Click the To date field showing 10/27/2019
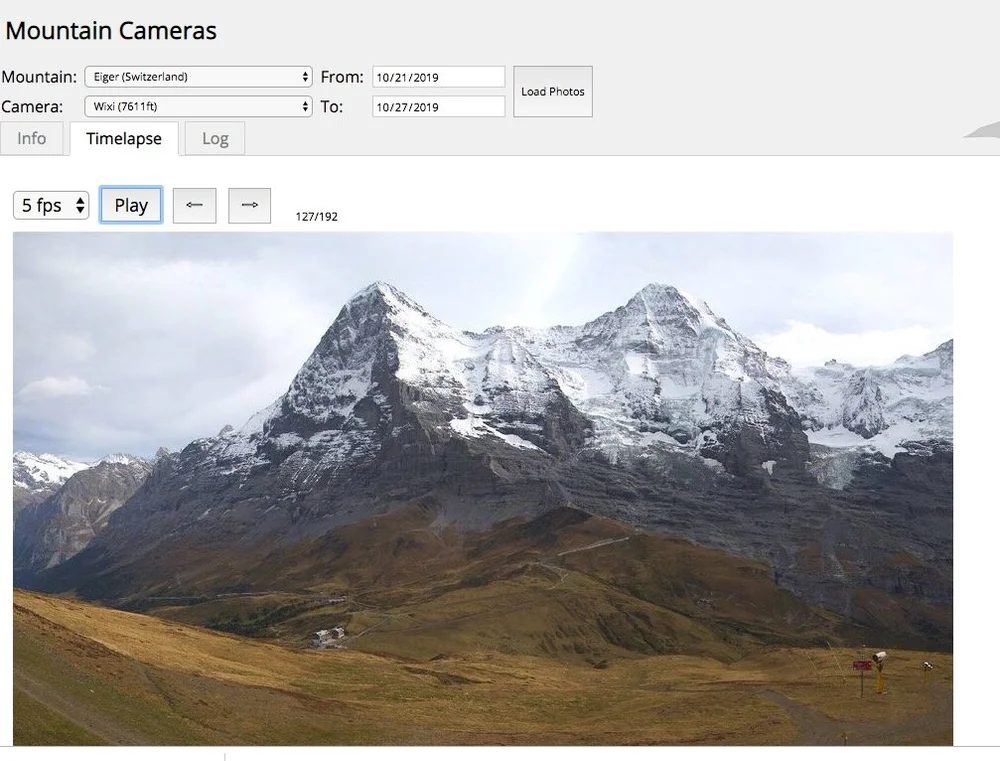1000x761 pixels. pos(438,106)
